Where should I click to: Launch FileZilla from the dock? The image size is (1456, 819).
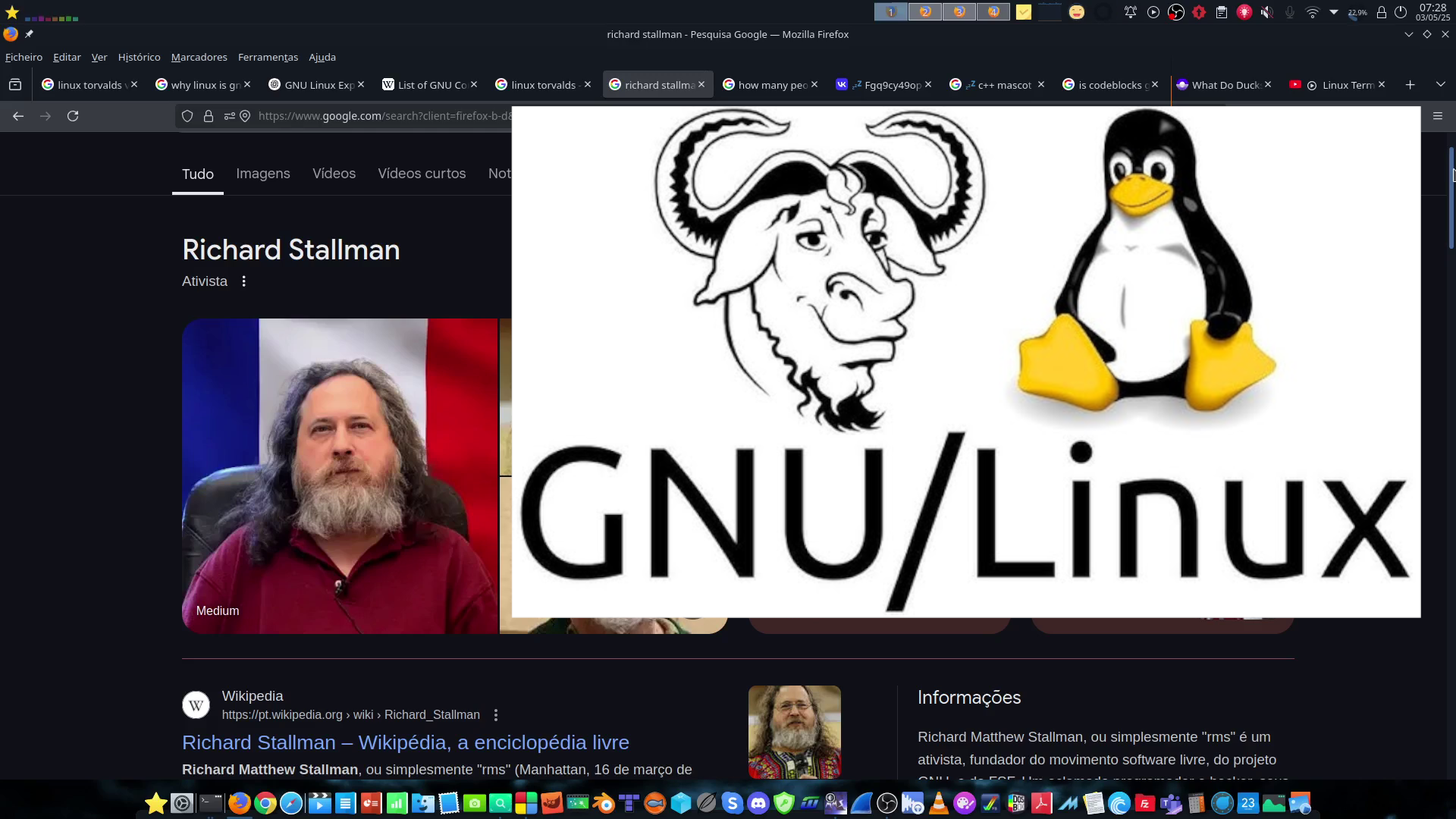point(1145,803)
